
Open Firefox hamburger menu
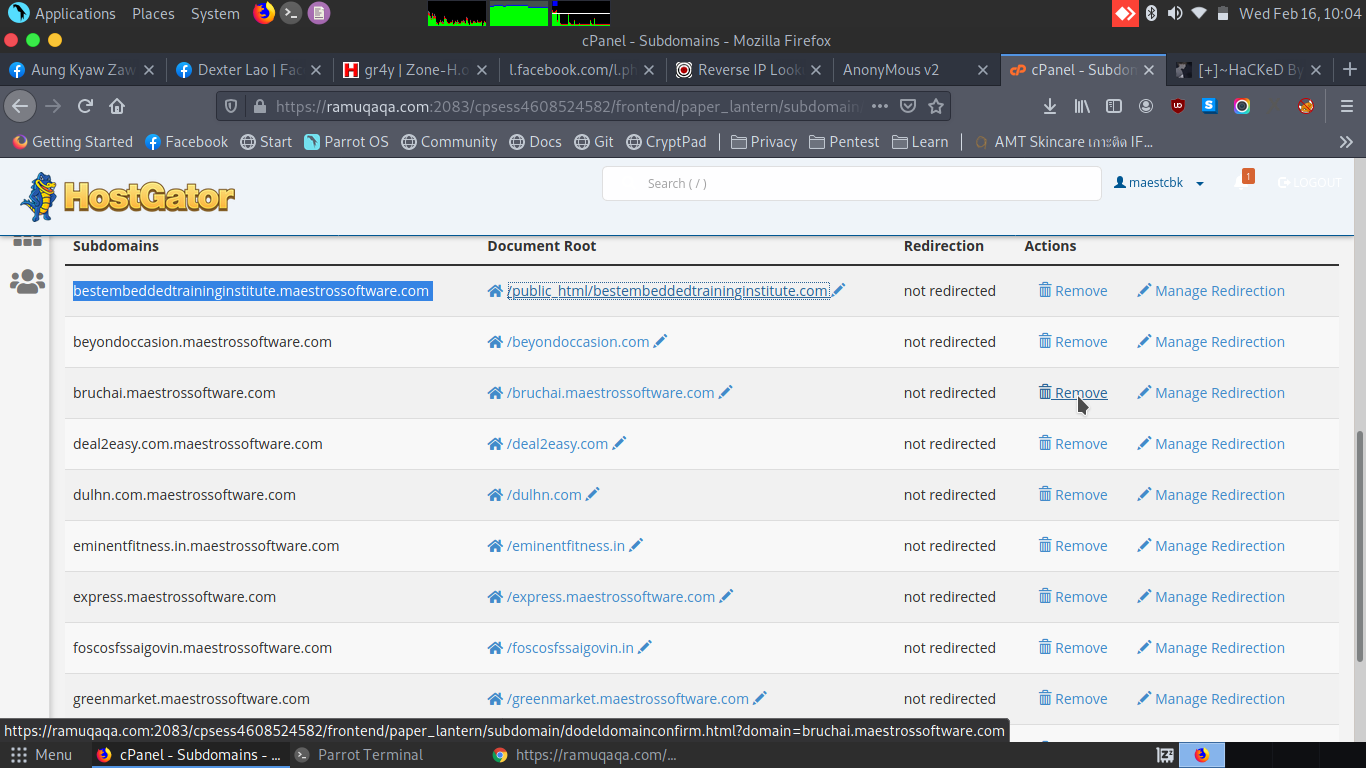1346,106
